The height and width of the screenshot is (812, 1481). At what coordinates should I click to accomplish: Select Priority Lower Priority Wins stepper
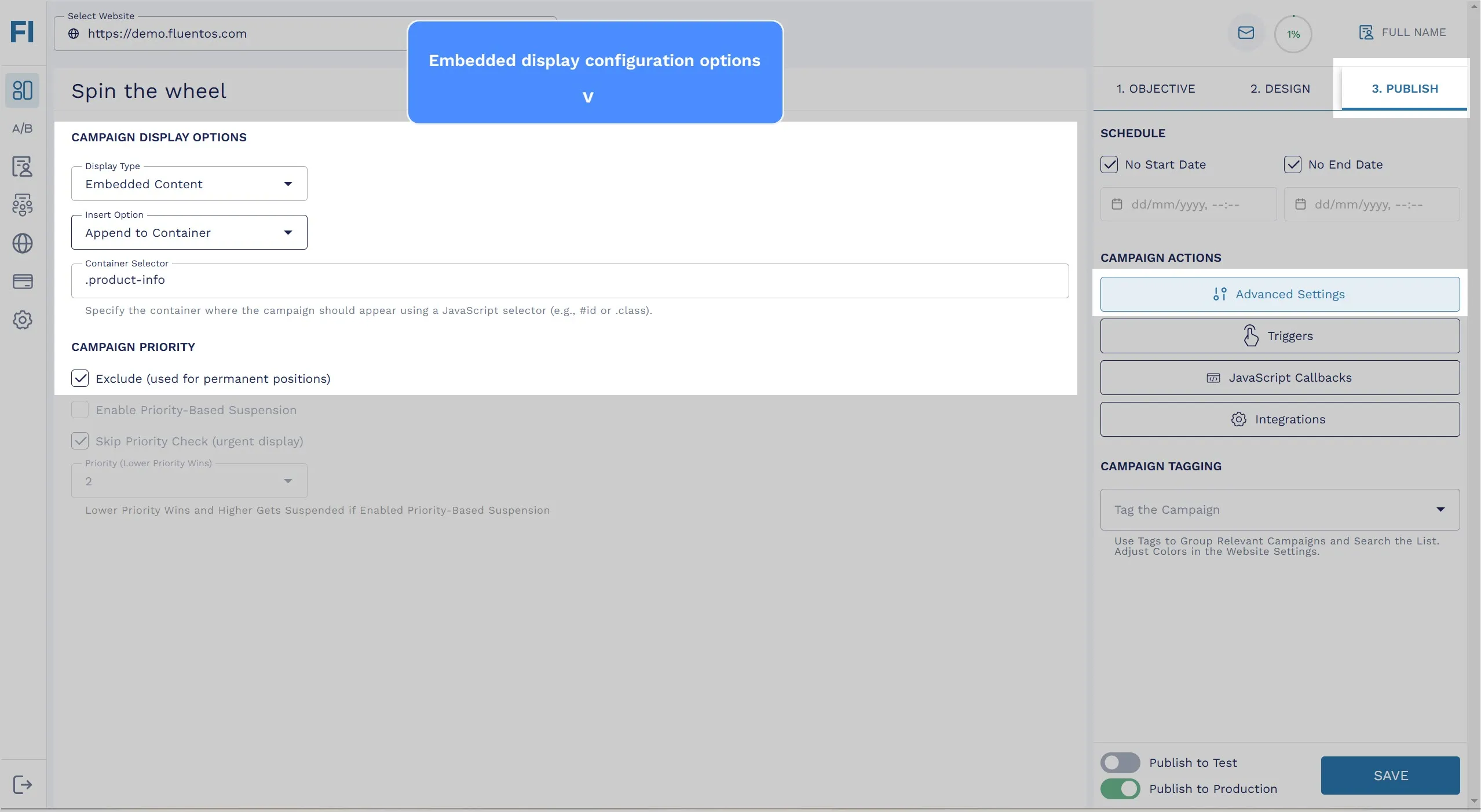coord(189,480)
